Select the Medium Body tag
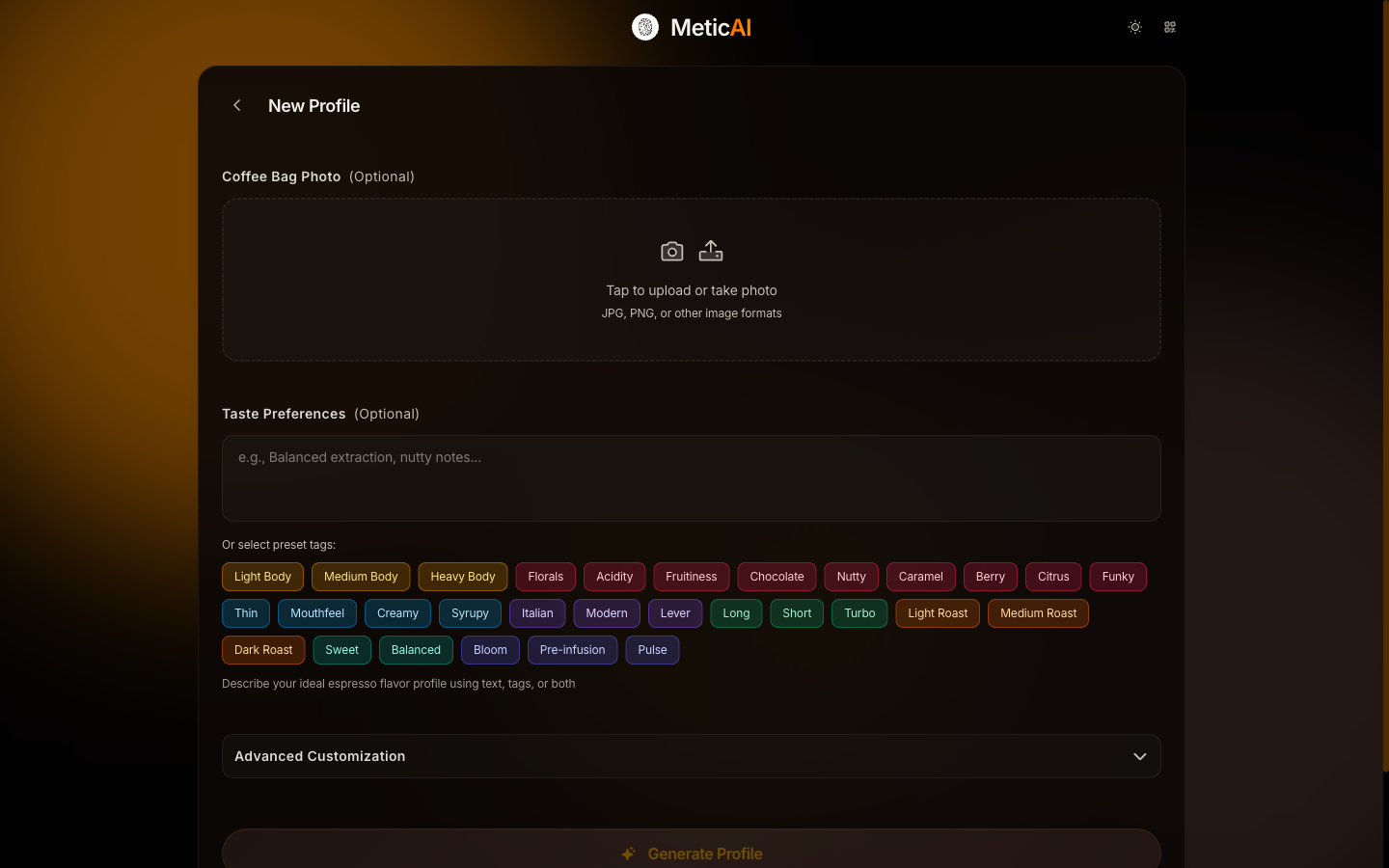 pos(361,577)
